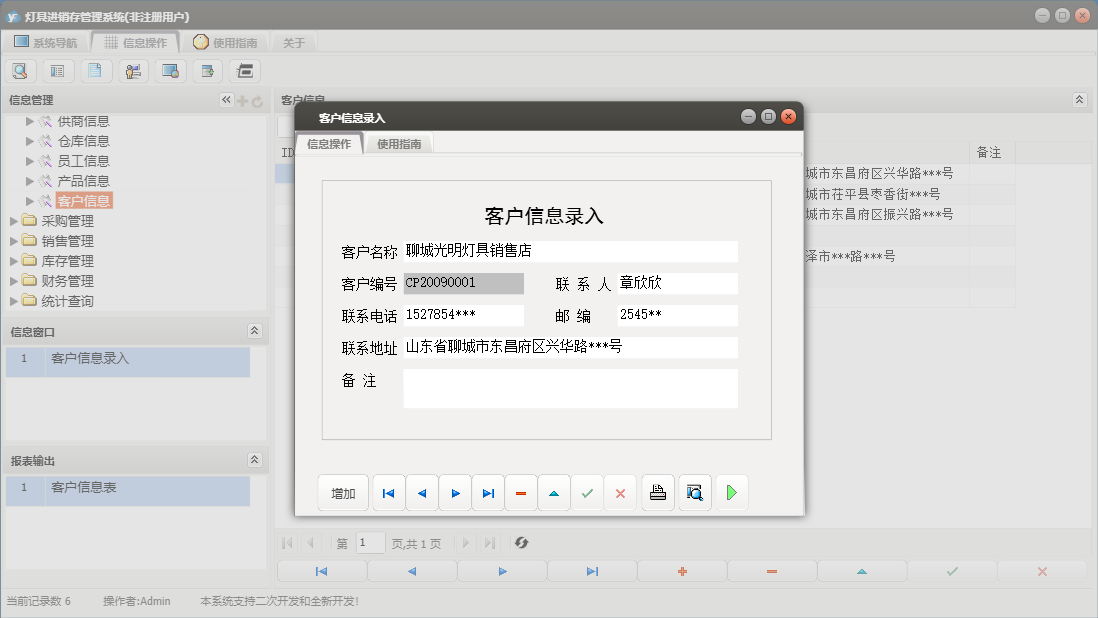This screenshot has width=1098, height=618.
Task: Click the page number input field at the bottom
Action: [370, 542]
